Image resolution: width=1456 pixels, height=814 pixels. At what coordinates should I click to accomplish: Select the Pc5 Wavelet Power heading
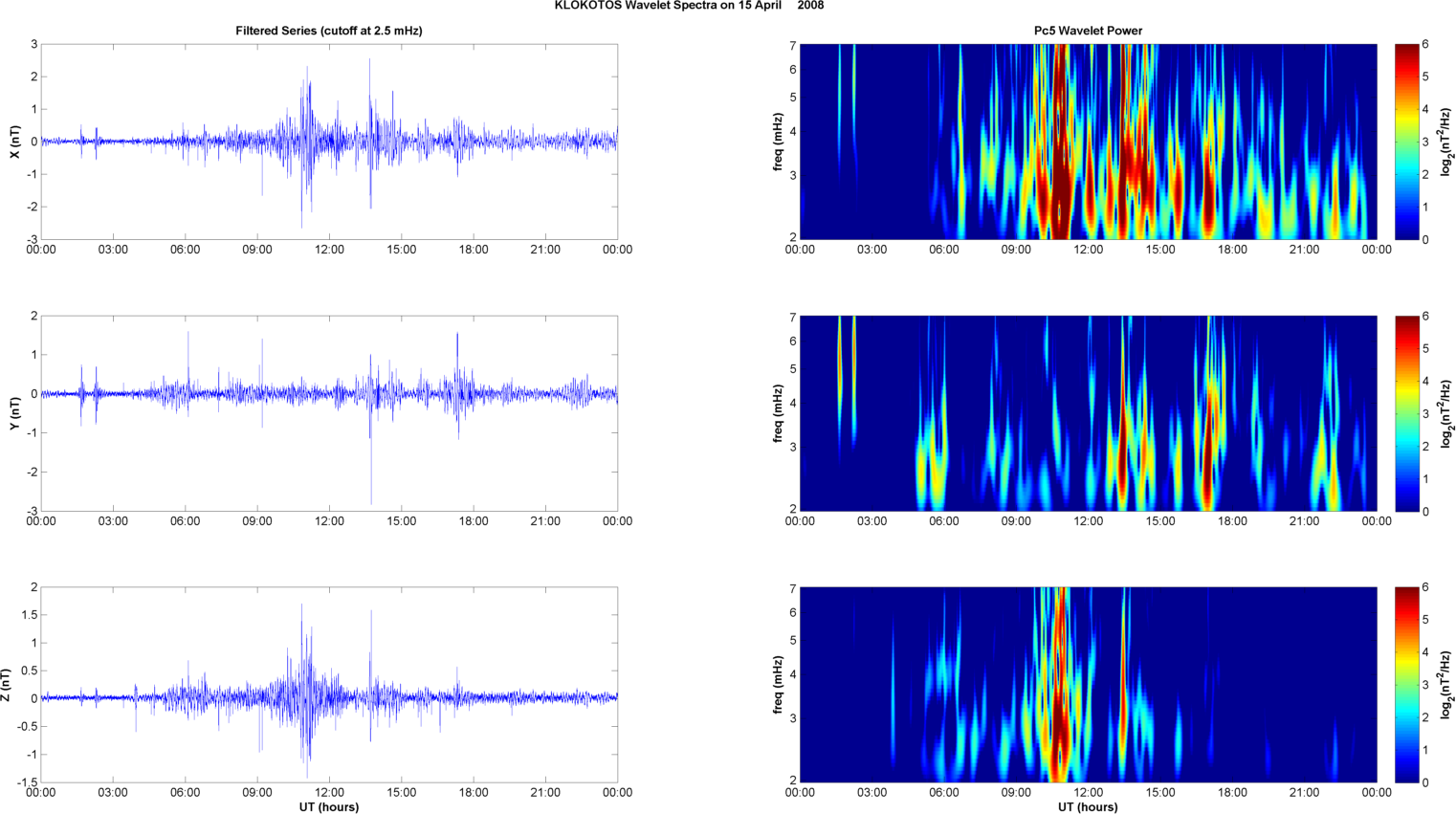(1088, 31)
